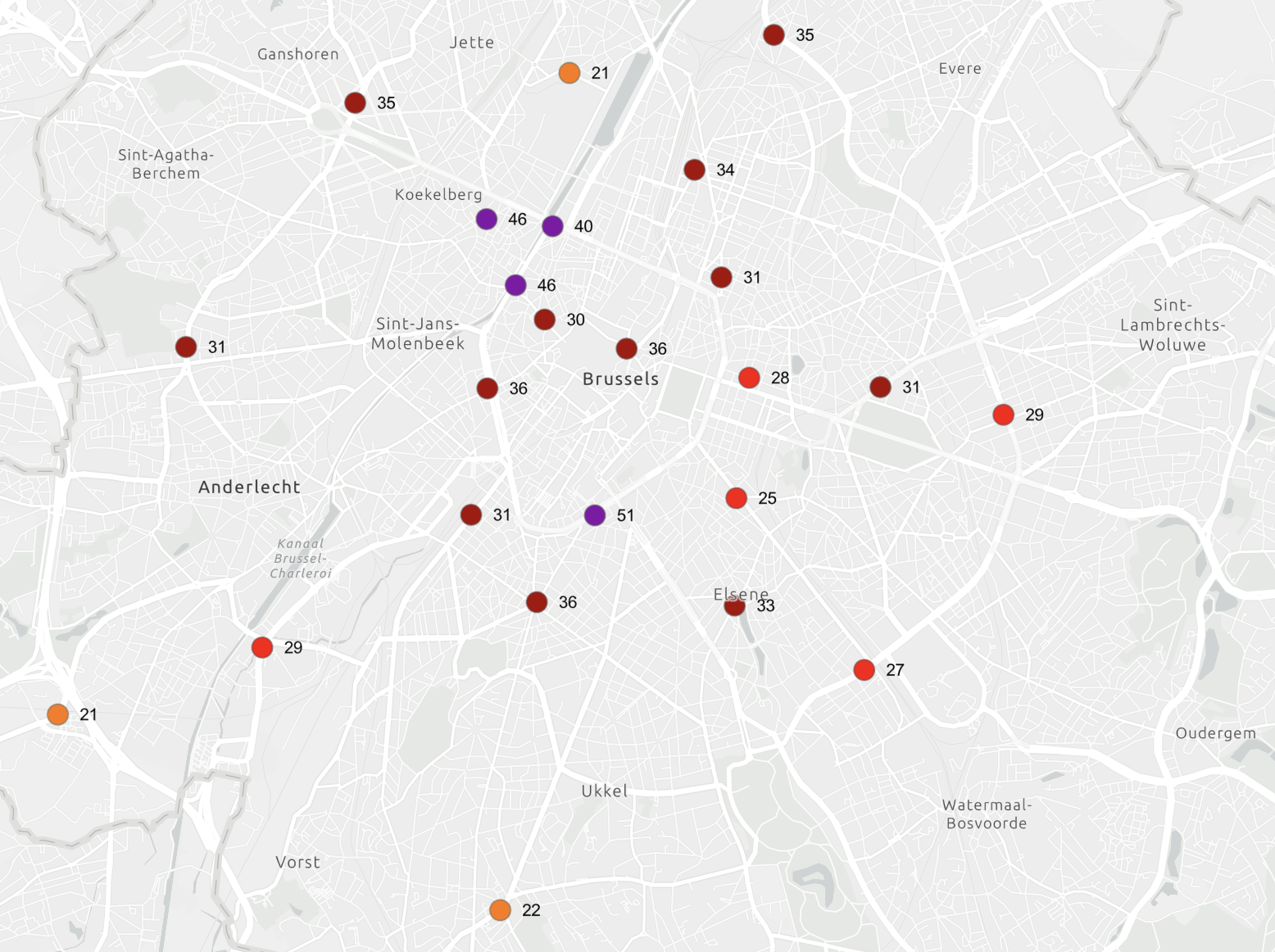Click the orange 21 marker southwest of Anderlecht

tap(57, 714)
